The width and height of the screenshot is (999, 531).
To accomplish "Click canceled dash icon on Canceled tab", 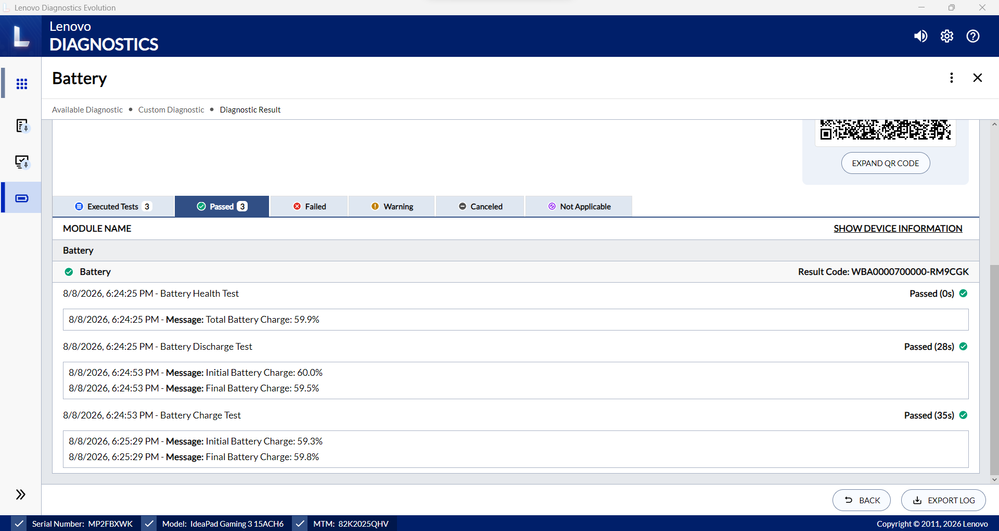I will coord(463,207).
